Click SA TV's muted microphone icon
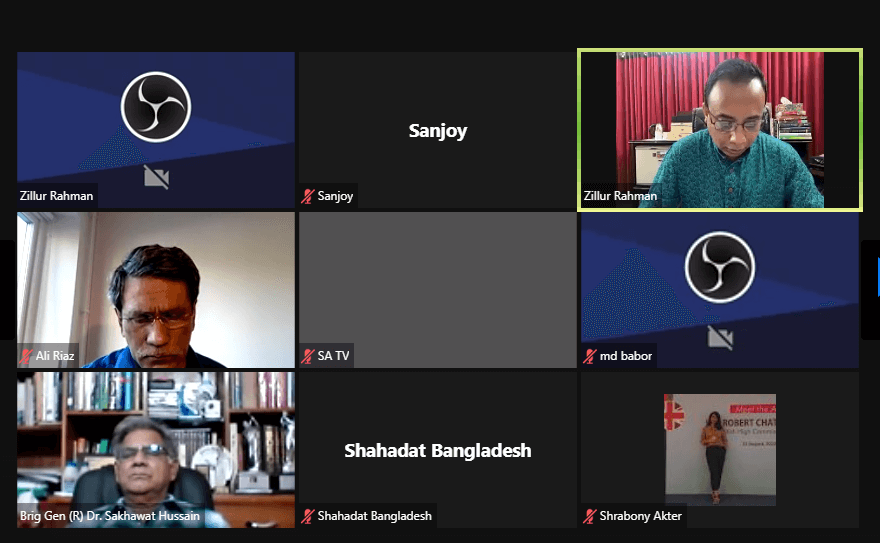Viewport: 880px width, 543px height. 308,356
